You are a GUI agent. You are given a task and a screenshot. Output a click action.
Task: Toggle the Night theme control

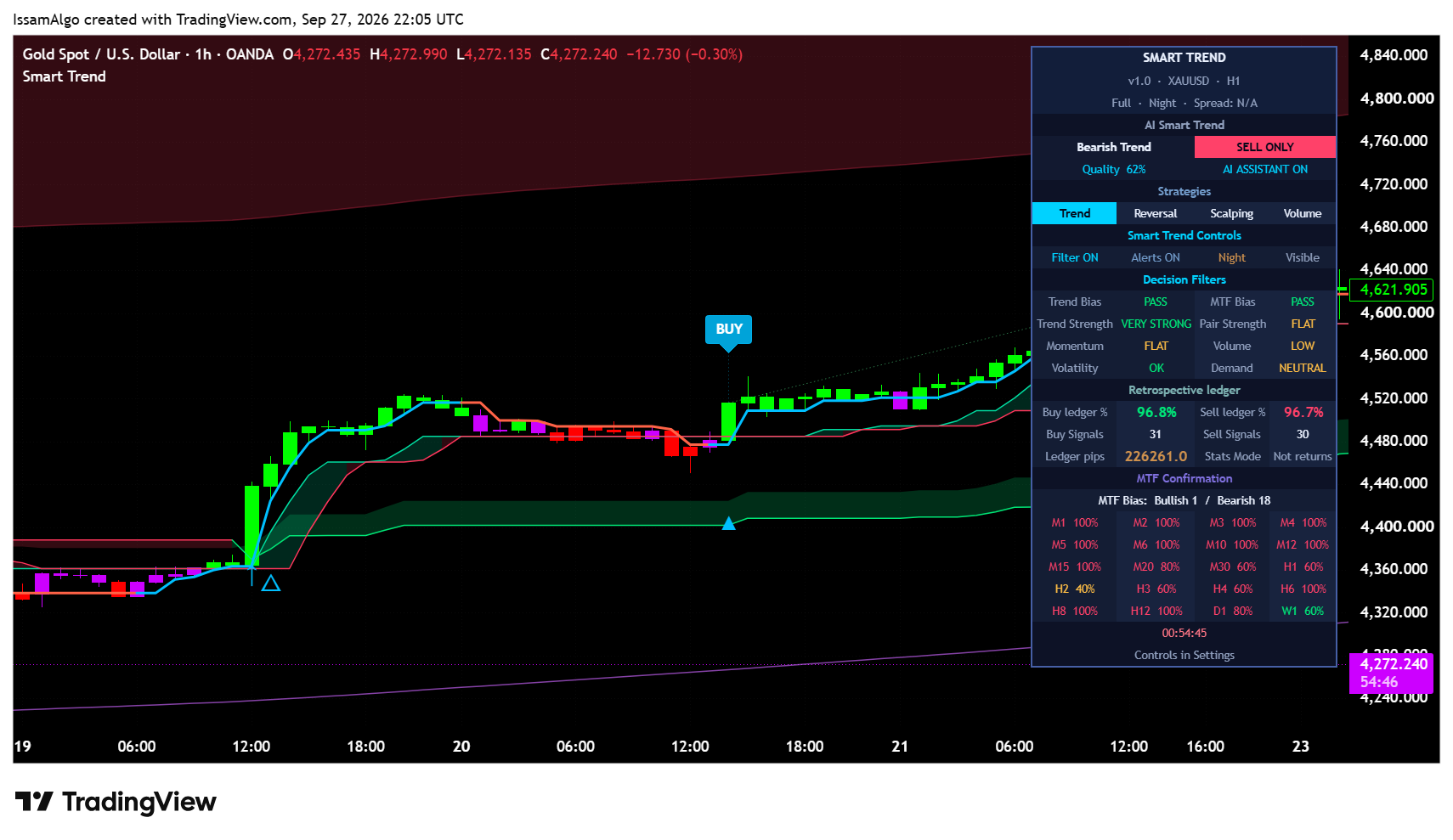1231,257
